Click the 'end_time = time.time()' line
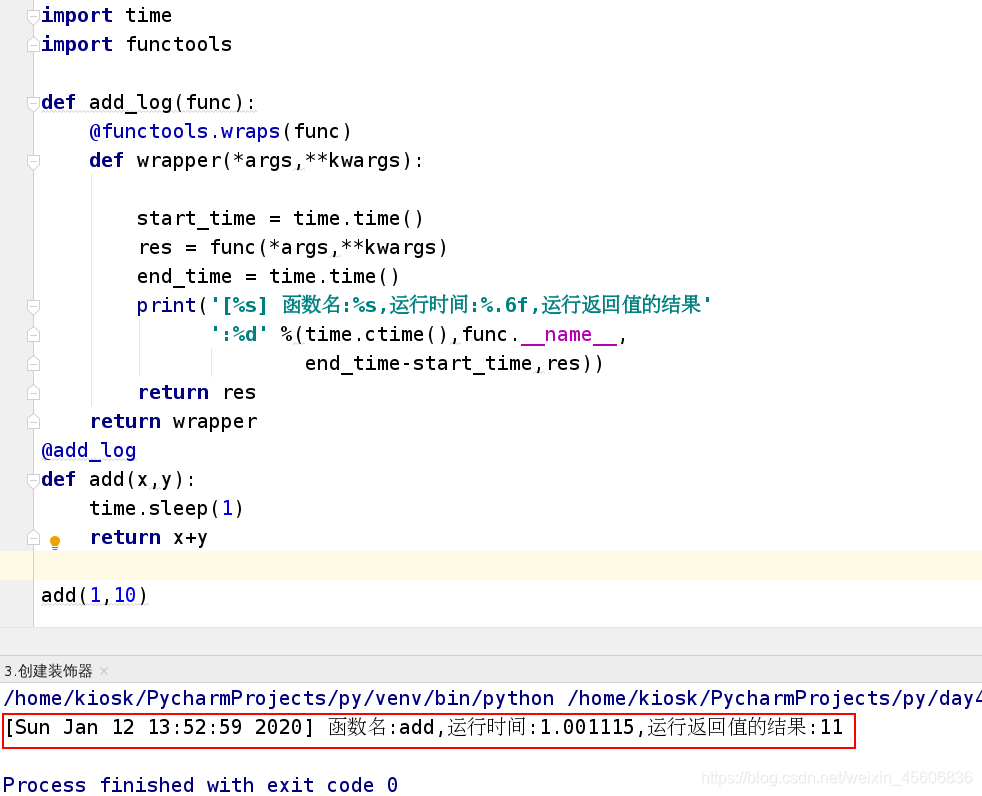Viewport: 982px width, 796px height. [x=268, y=277]
